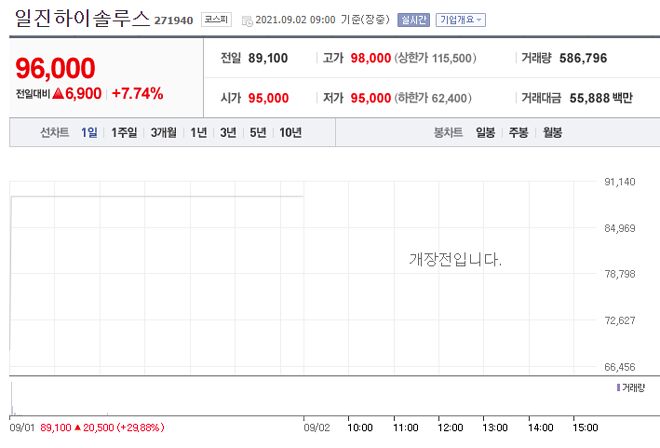Click the 코스피 market badge
The image size is (660, 448).
point(214,19)
